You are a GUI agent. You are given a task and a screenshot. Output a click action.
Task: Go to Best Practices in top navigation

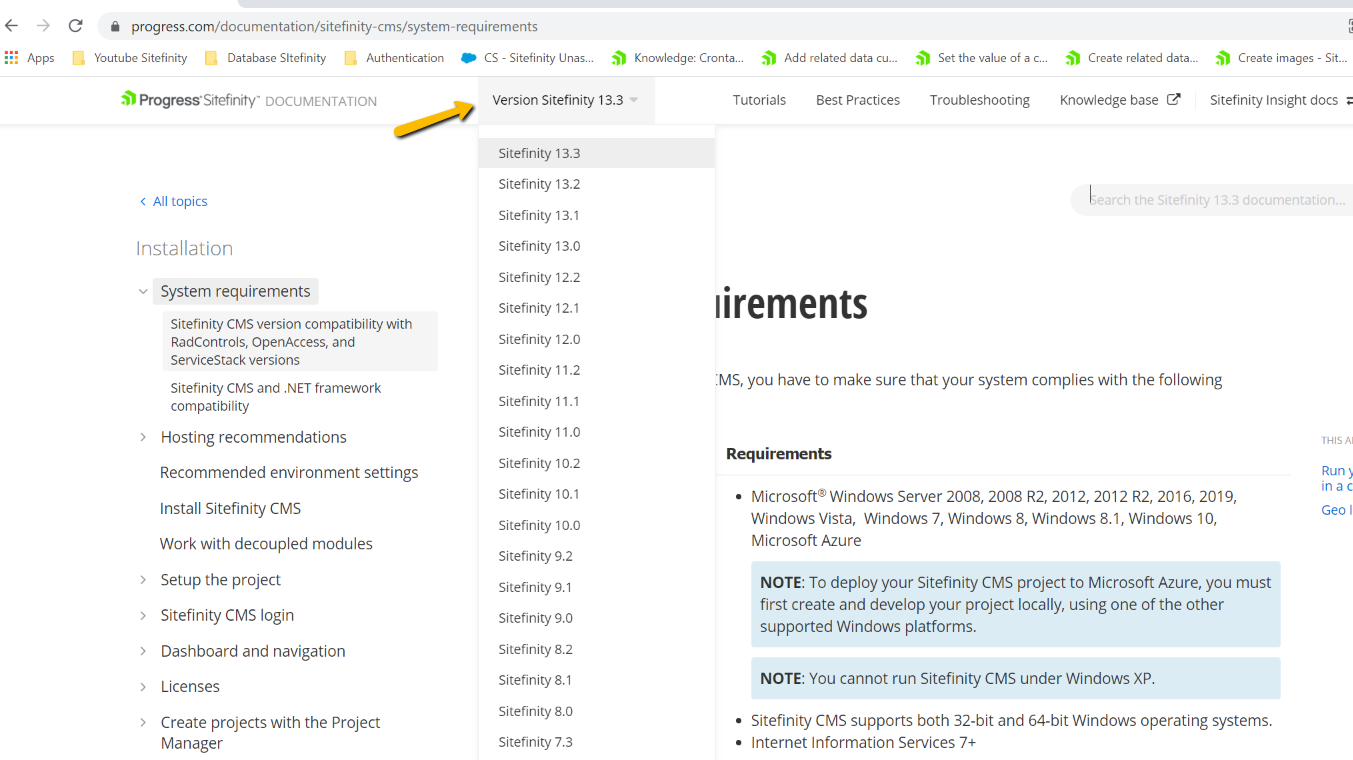pos(858,100)
